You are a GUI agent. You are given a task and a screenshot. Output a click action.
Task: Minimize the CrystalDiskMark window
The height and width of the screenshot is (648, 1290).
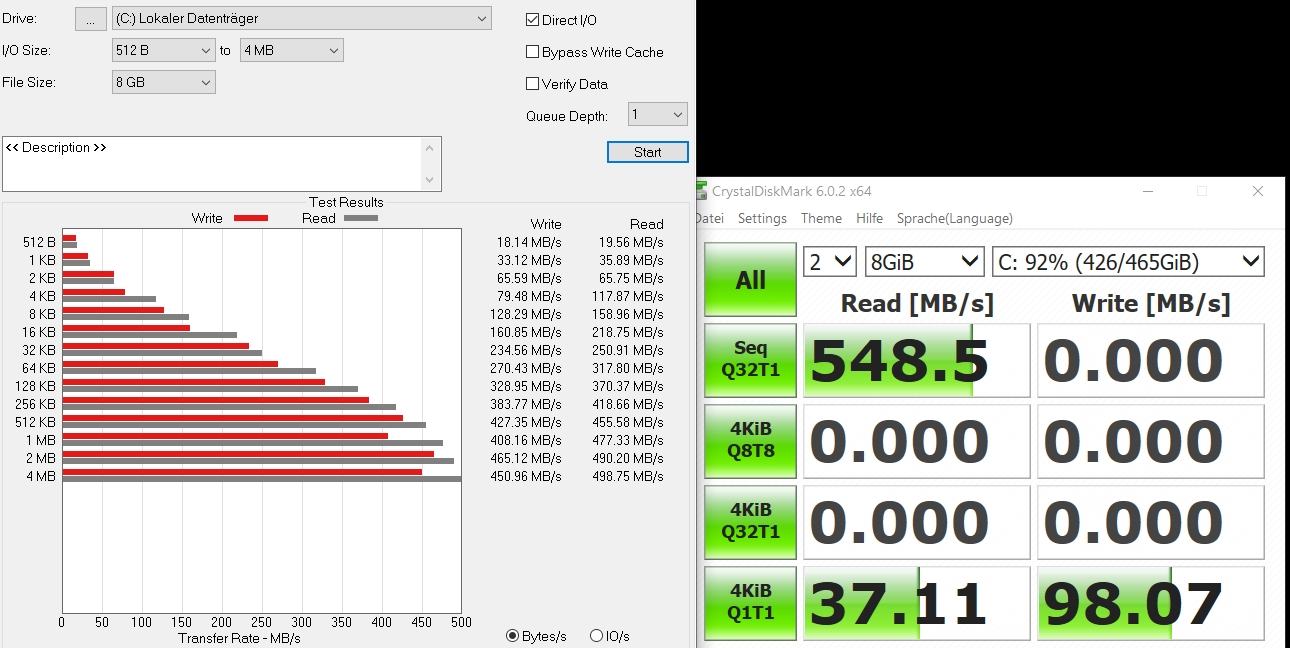(1146, 191)
